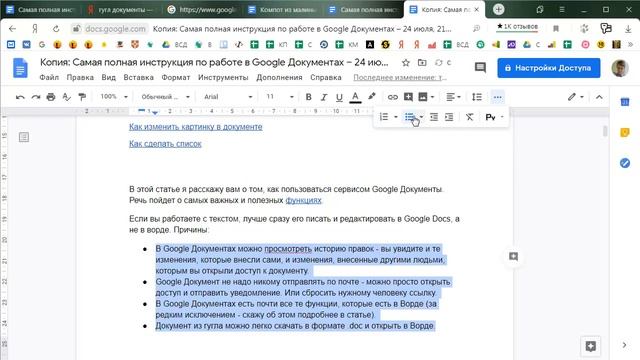
Task: Show document outline panel
Action: pos(24,137)
